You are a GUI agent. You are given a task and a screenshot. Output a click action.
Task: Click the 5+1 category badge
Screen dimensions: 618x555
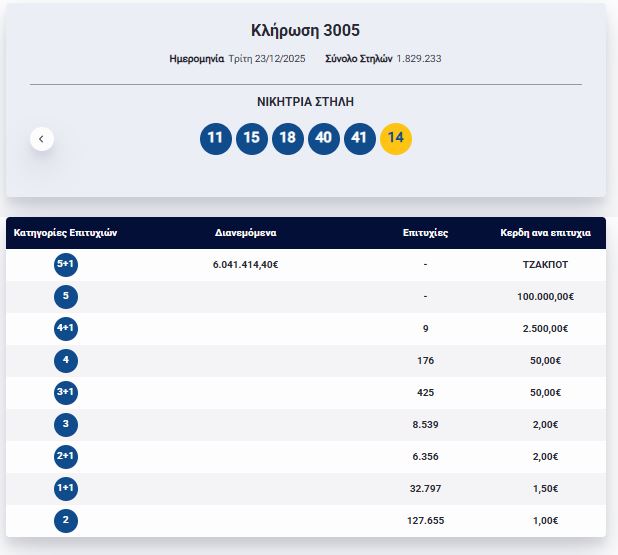tap(66, 265)
